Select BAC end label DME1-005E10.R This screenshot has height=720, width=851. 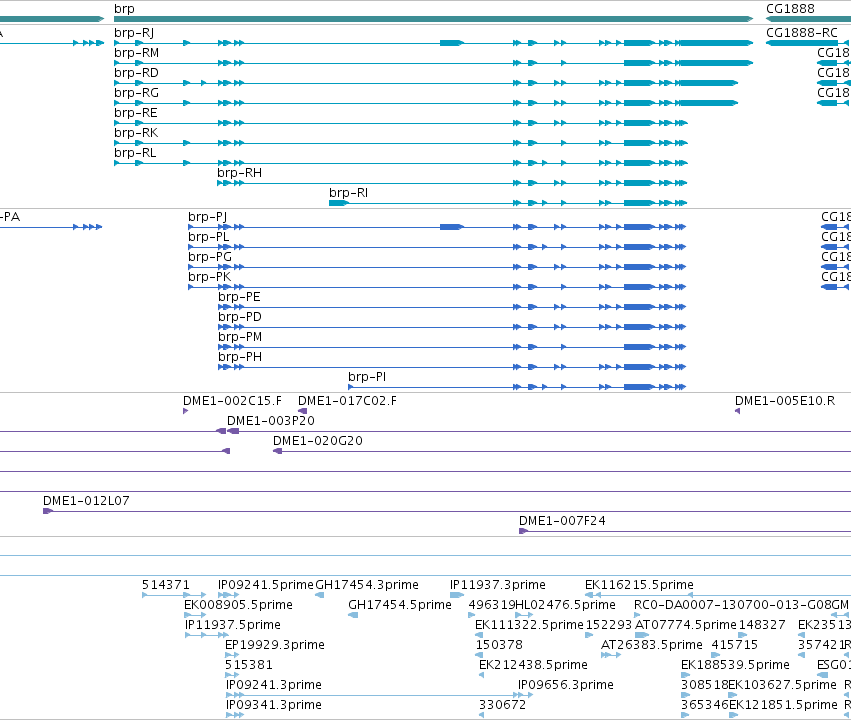785,401
